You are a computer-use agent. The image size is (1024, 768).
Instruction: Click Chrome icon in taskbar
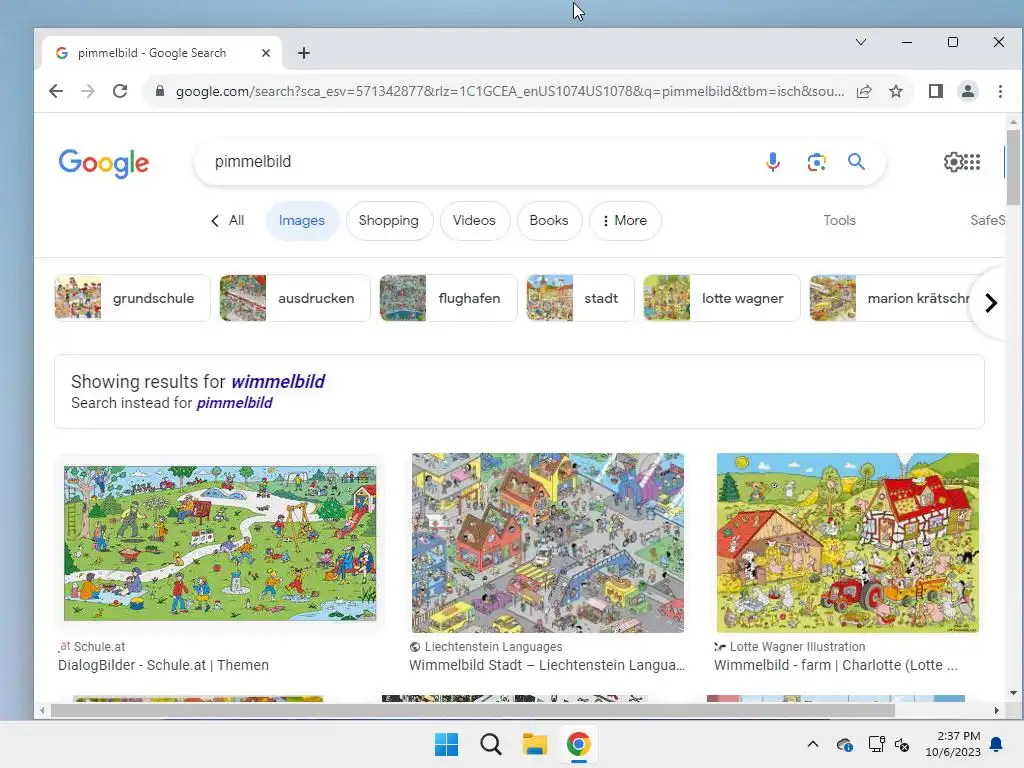pyautogui.click(x=579, y=744)
